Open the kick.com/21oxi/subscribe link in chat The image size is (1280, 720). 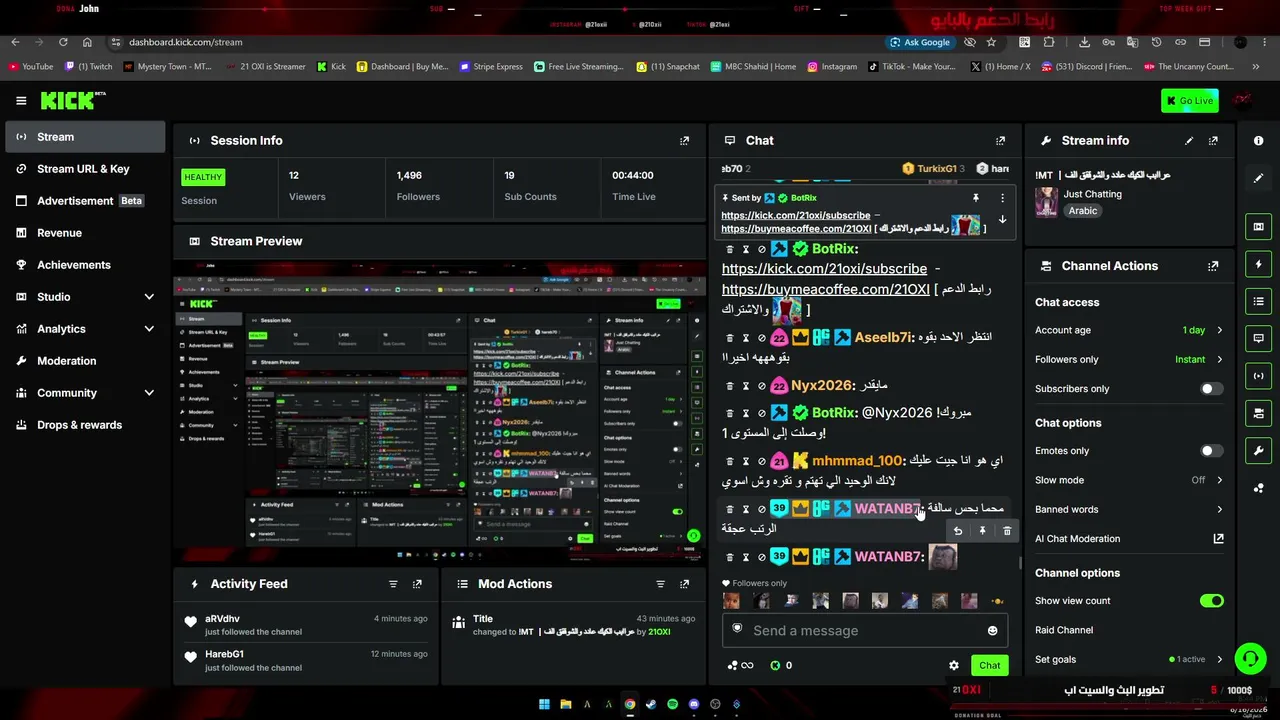point(824,269)
